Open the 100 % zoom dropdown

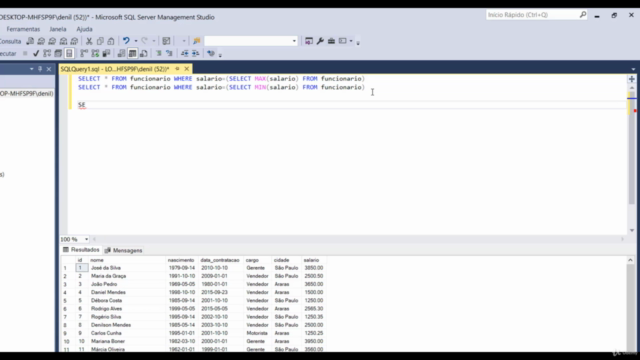click(86, 239)
